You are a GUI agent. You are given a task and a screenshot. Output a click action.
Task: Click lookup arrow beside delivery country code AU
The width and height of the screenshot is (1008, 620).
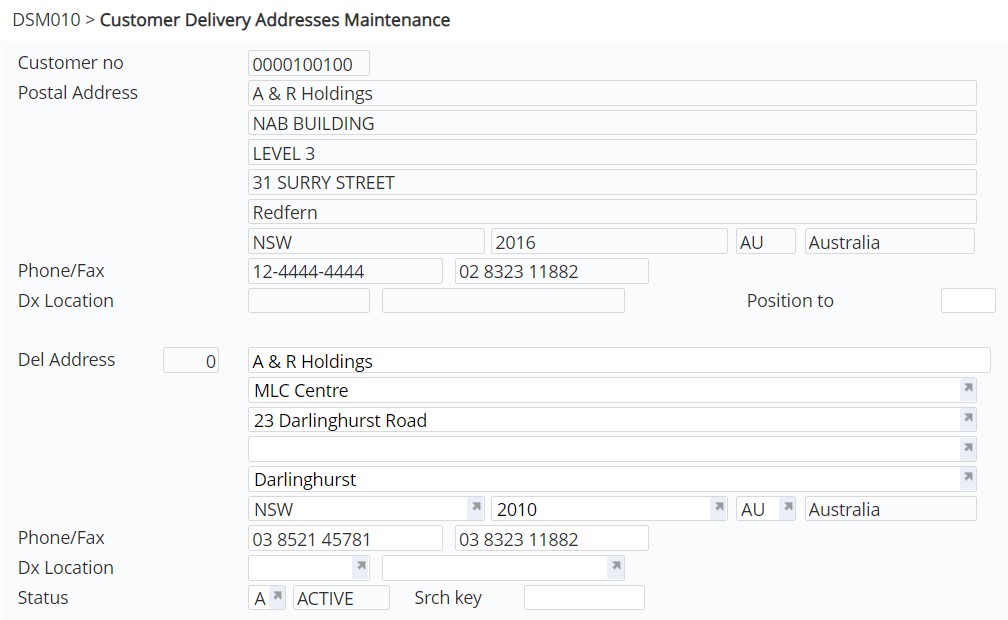[787, 508]
